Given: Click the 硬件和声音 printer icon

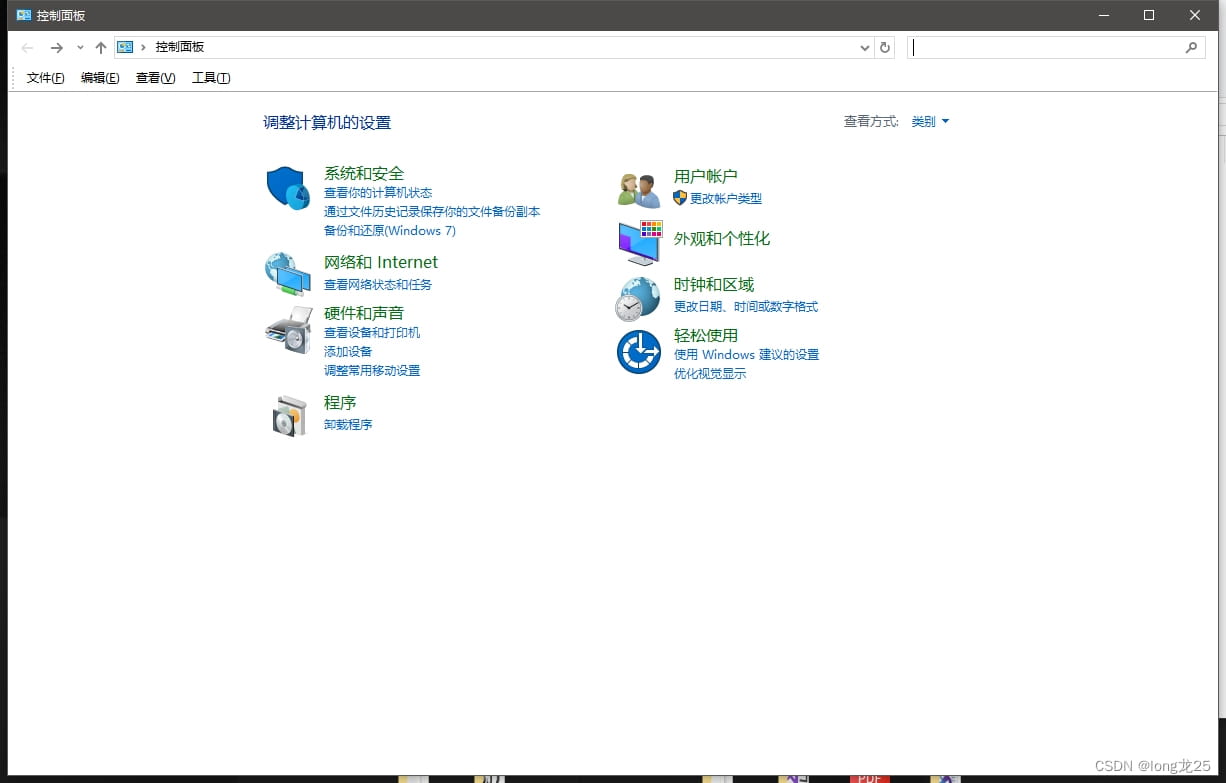Looking at the screenshot, I should 288,333.
